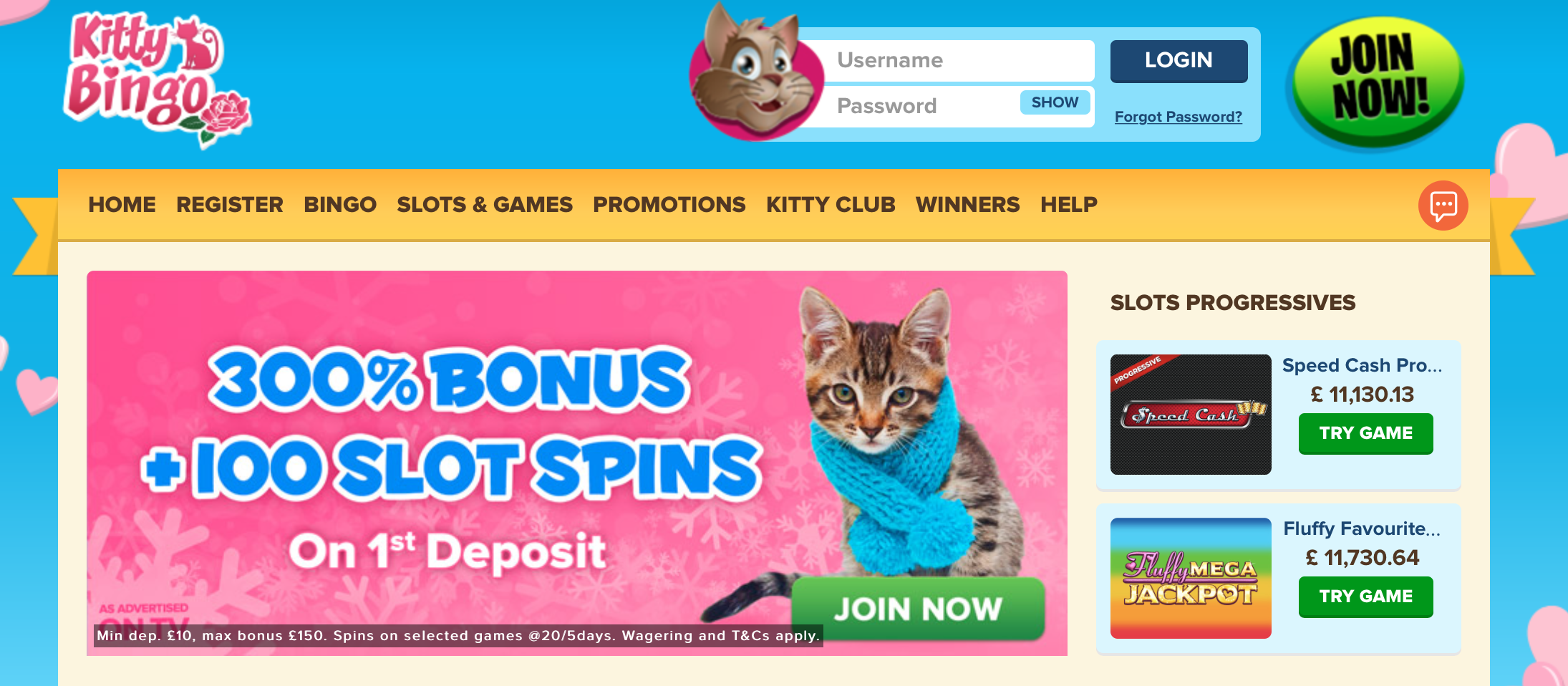
Task: Click TRY GAME for Speed Cash
Action: click(1365, 433)
